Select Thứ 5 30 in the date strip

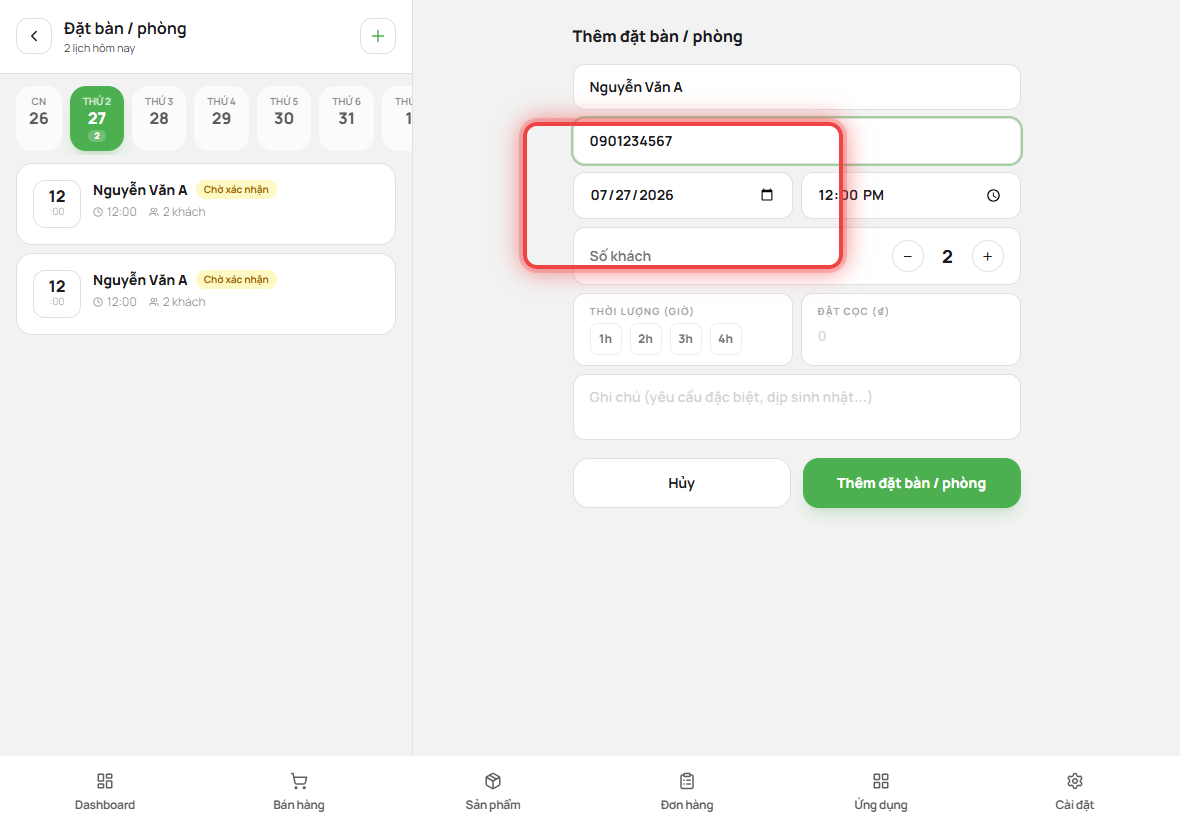(x=284, y=118)
